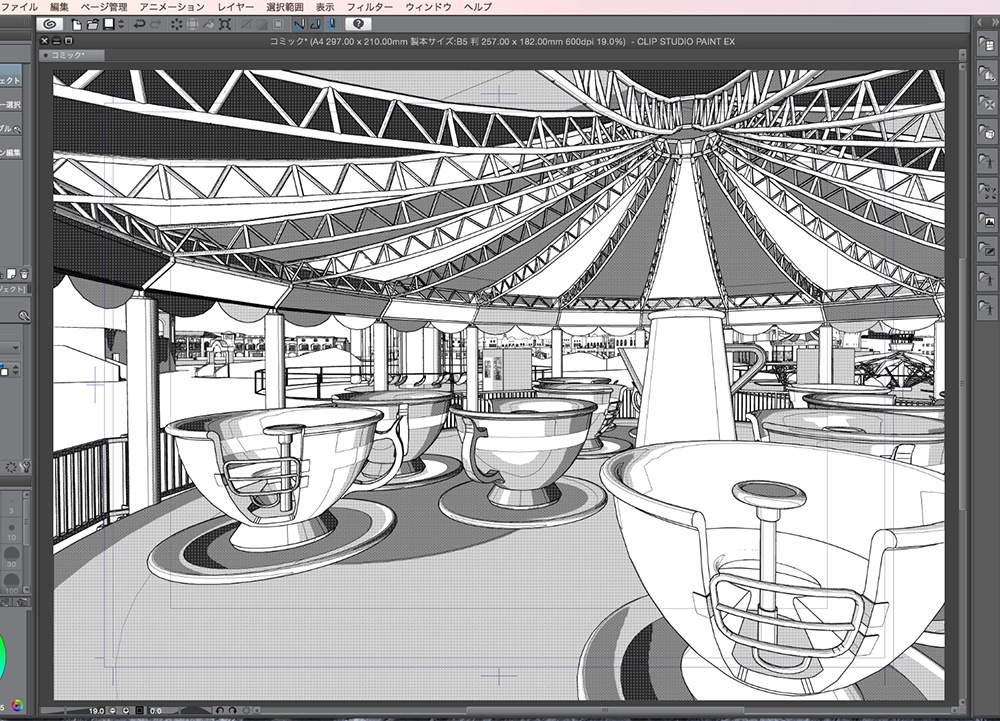1000x721 pixels.
Task: Open the レイヤー menu
Action: coord(235,7)
